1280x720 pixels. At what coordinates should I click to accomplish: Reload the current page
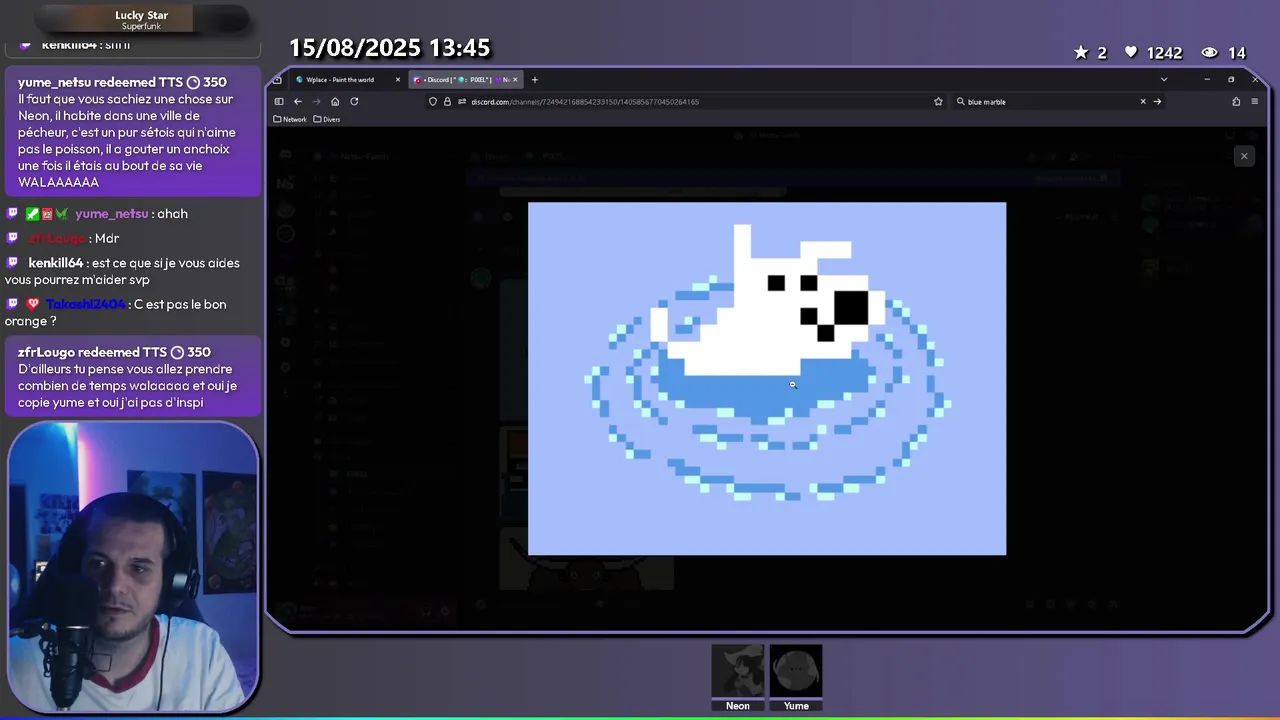(x=354, y=101)
